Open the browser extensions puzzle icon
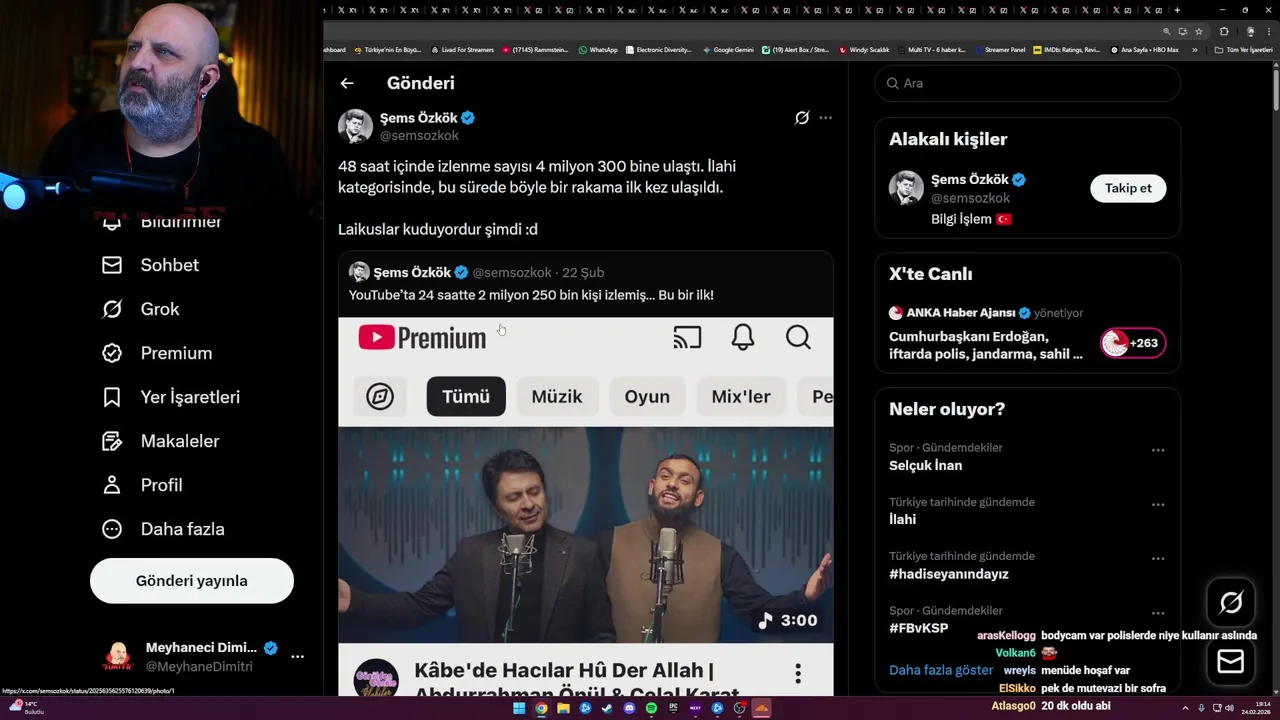 pyautogui.click(x=1224, y=31)
